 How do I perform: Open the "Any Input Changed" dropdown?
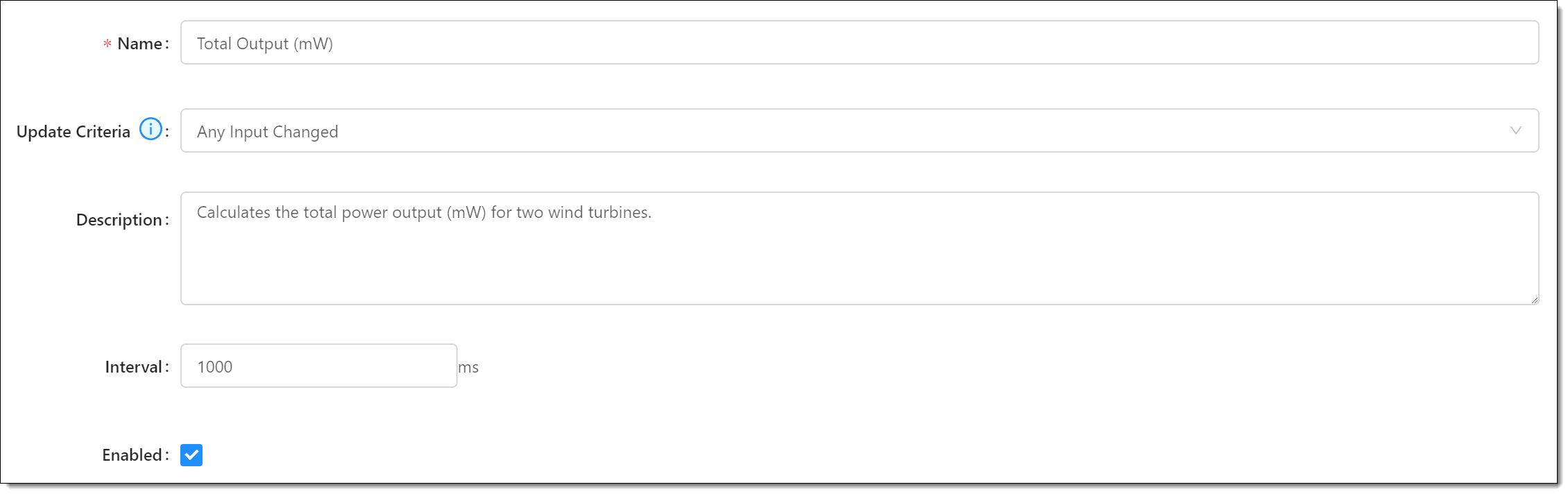pyautogui.click(x=859, y=130)
